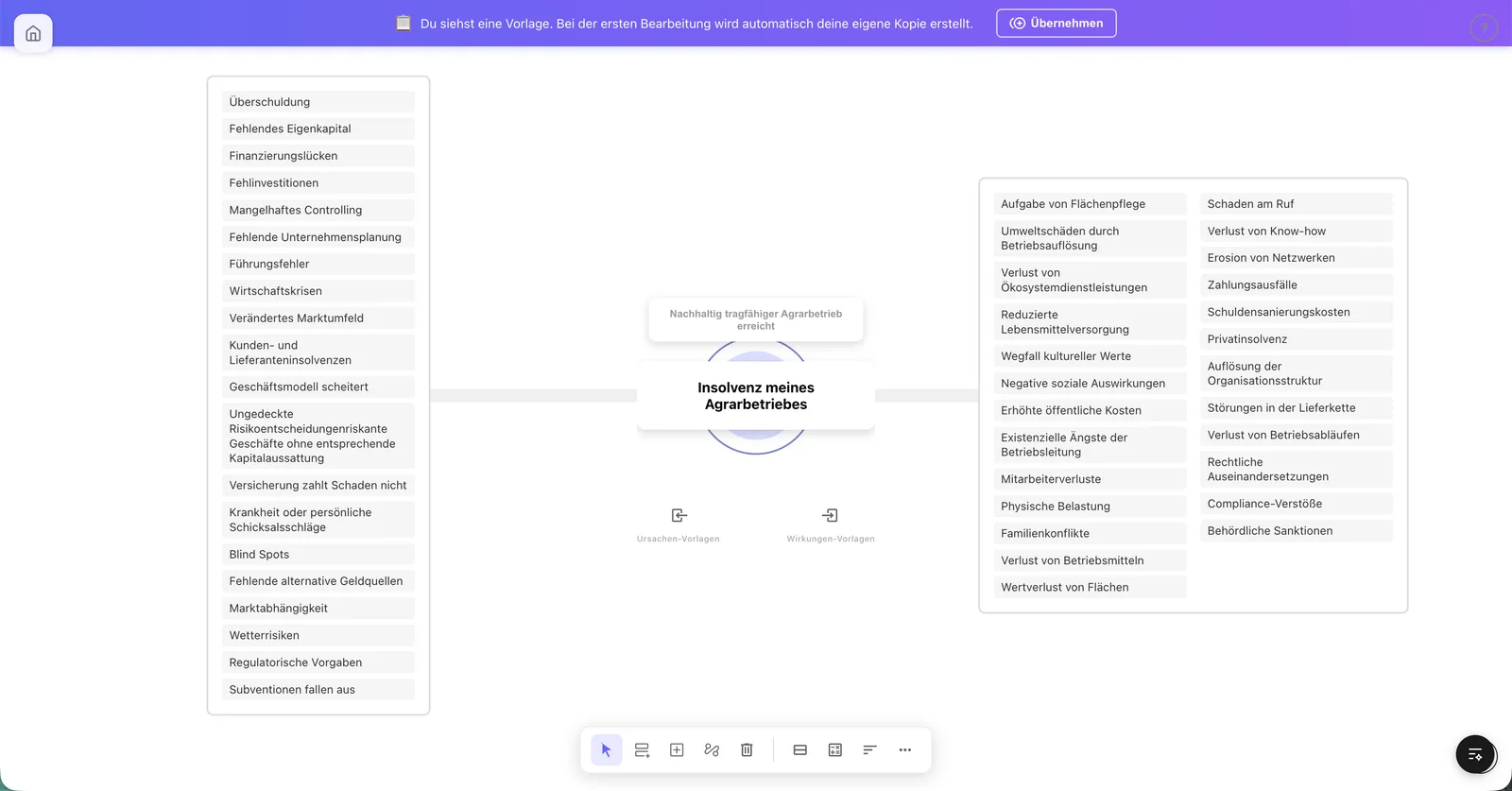Open Ursachen-Vorlagen import icon
This screenshot has height=791, width=1512.
pyautogui.click(x=679, y=515)
